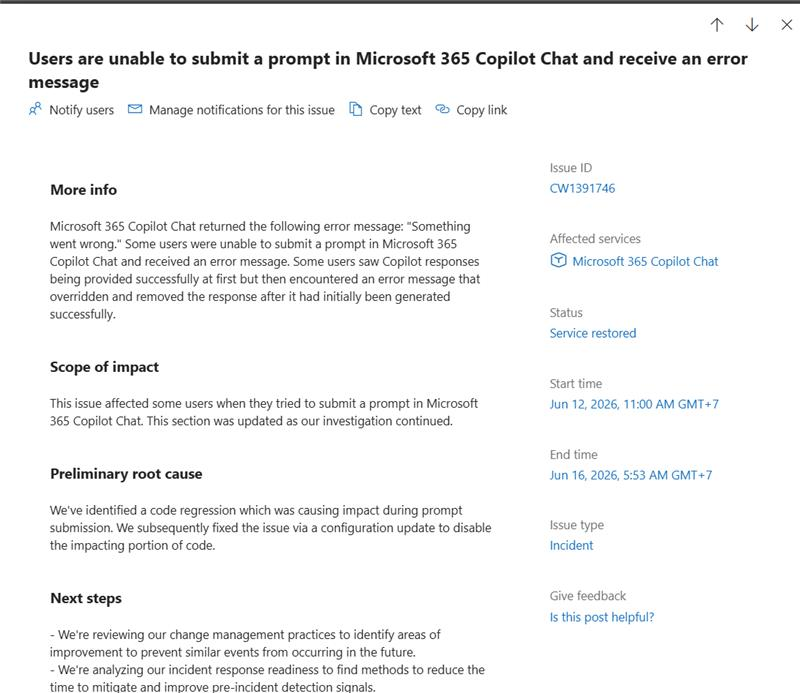Click the Jun 12, 2026 start time value
Screen dimensions: 800x693
[x=634, y=404]
